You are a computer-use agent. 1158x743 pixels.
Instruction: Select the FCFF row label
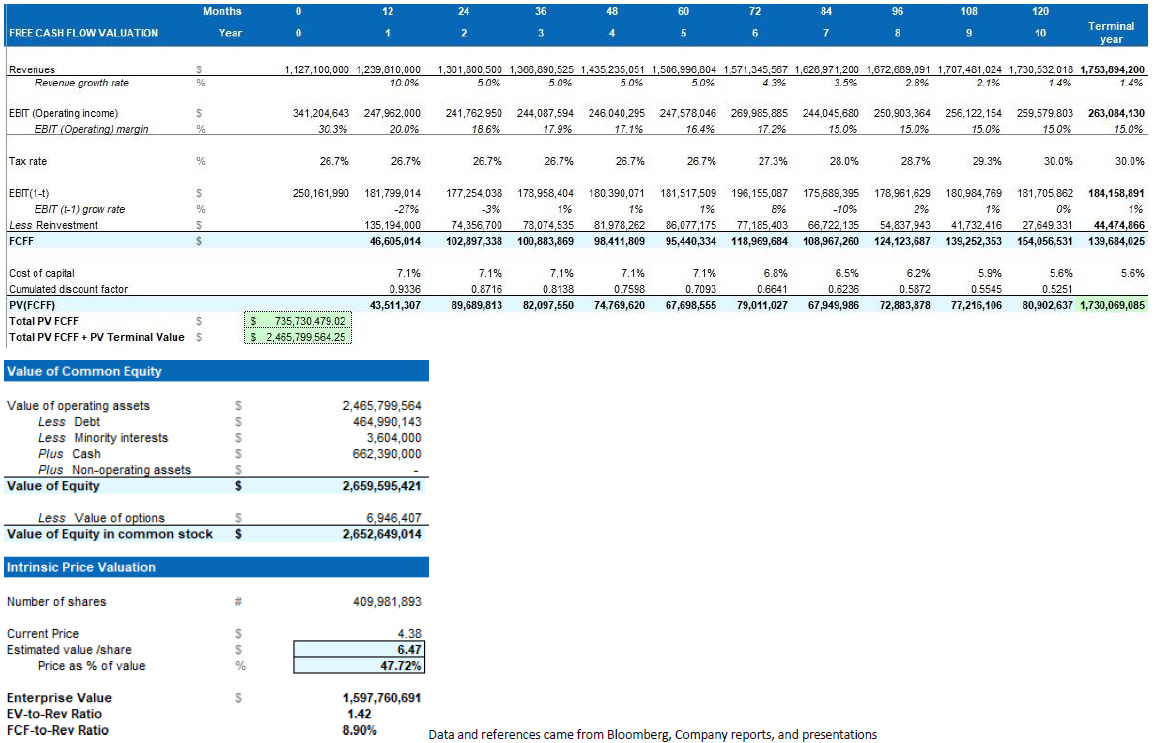(21, 242)
